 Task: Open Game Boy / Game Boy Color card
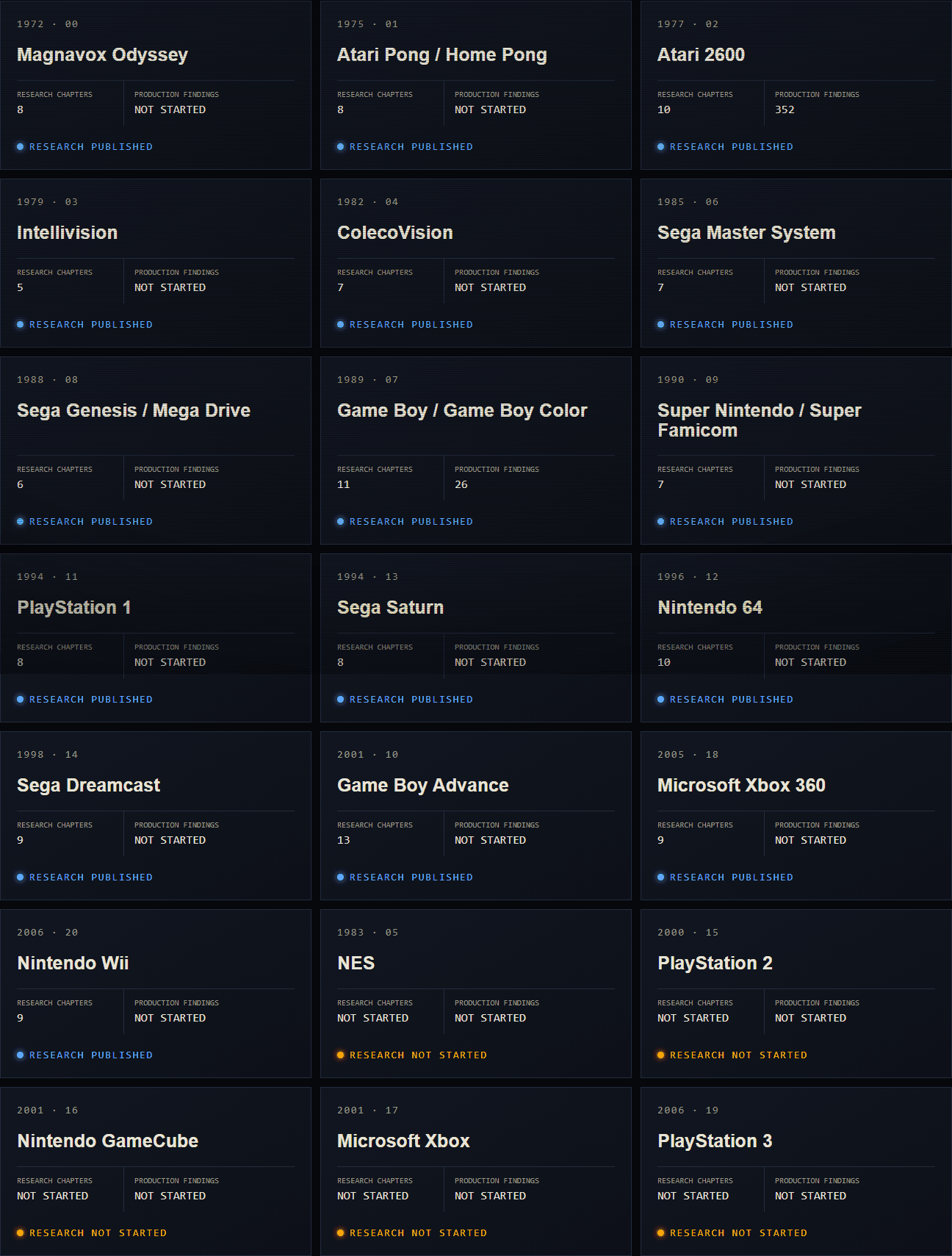coord(476,451)
